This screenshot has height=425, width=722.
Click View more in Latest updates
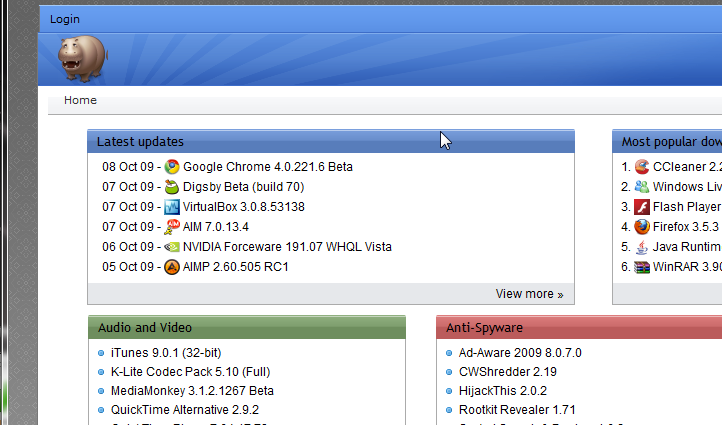pos(530,294)
